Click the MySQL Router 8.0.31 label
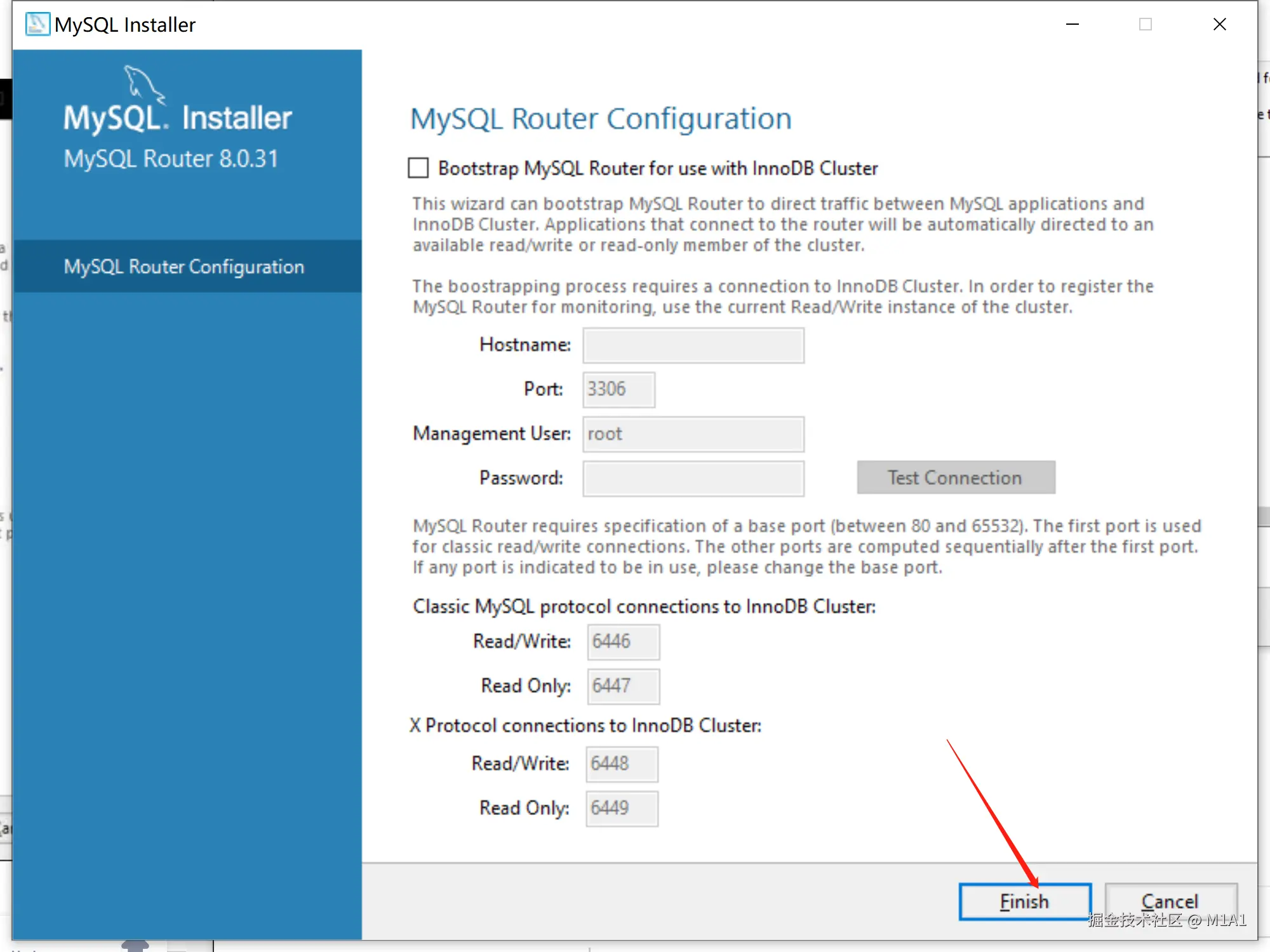1270x952 pixels. (171, 159)
